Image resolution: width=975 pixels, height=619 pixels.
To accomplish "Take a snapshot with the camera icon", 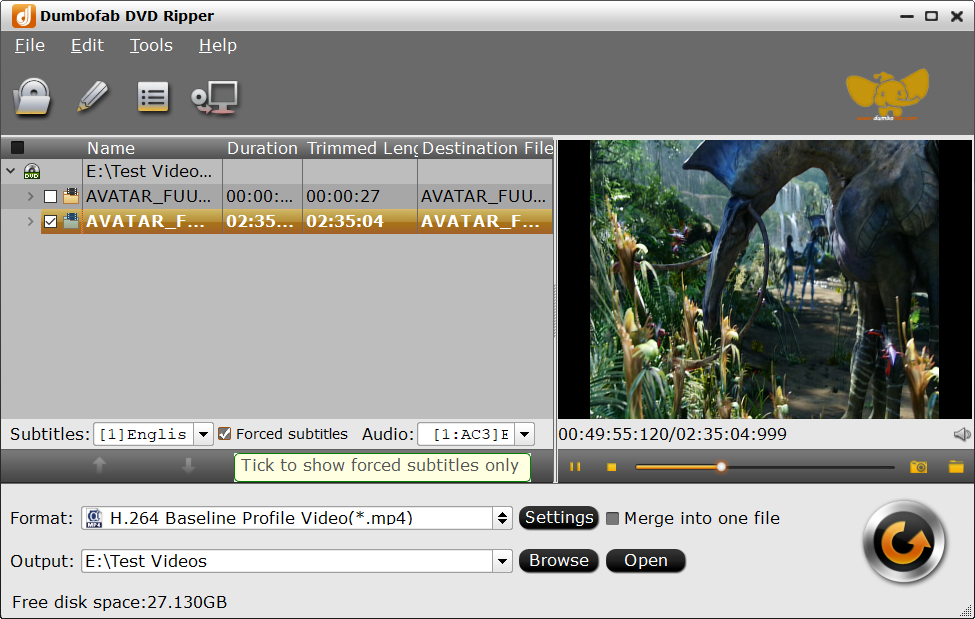I will click(x=918, y=467).
